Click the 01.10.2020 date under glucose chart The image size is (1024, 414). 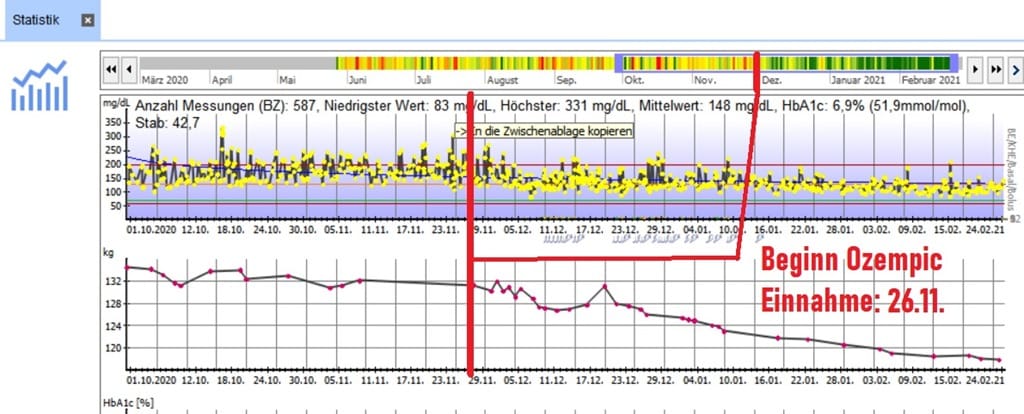pos(153,229)
